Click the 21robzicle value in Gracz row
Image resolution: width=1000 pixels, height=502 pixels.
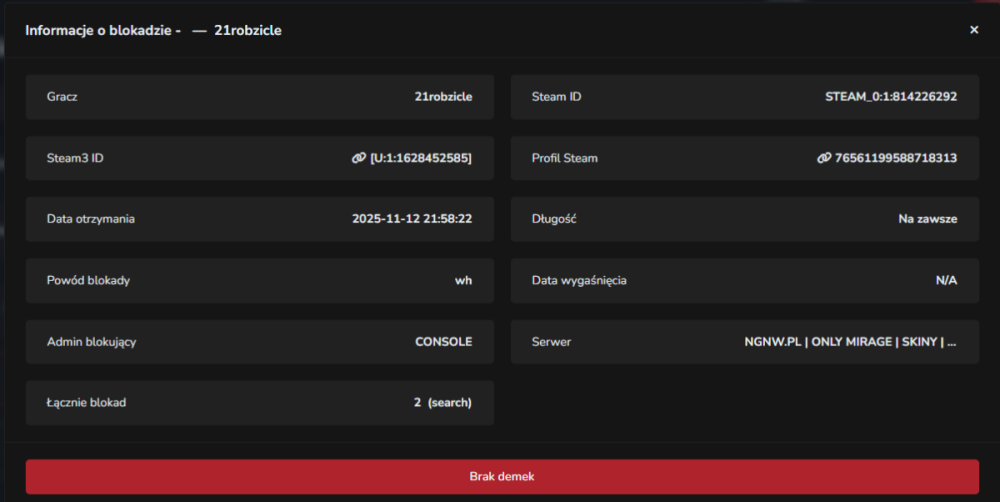coord(443,96)
